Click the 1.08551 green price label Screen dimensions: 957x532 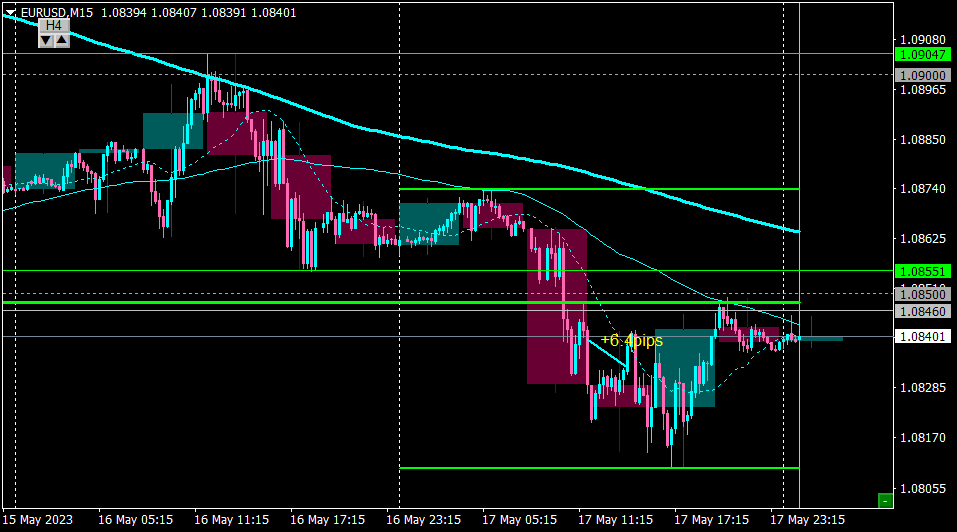click(x=923, y=271)
